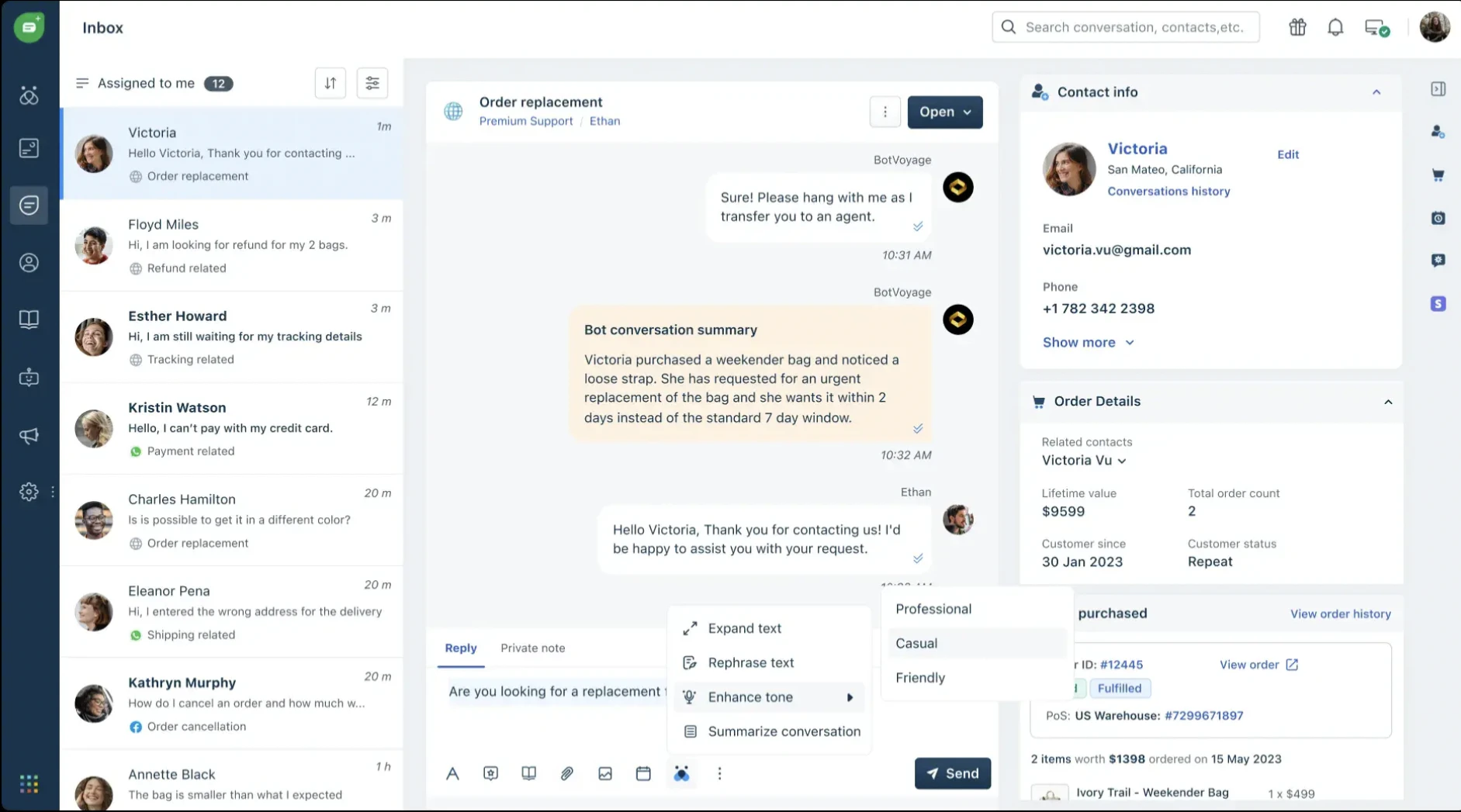
Task: Expand Show more contact details
Action: (x=1088, y=342)
